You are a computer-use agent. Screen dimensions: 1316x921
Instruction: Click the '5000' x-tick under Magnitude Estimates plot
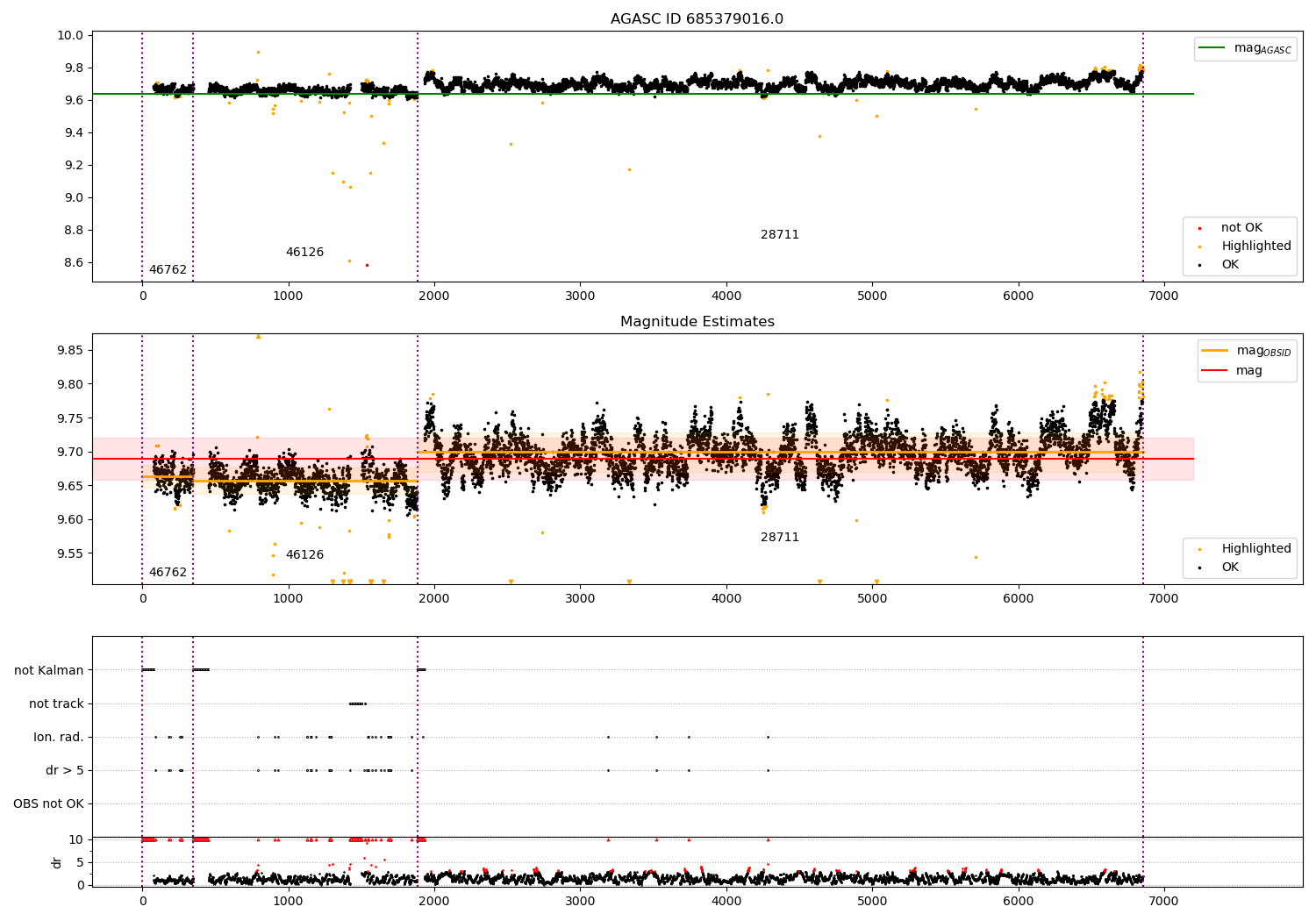click(x=872, y=598)
